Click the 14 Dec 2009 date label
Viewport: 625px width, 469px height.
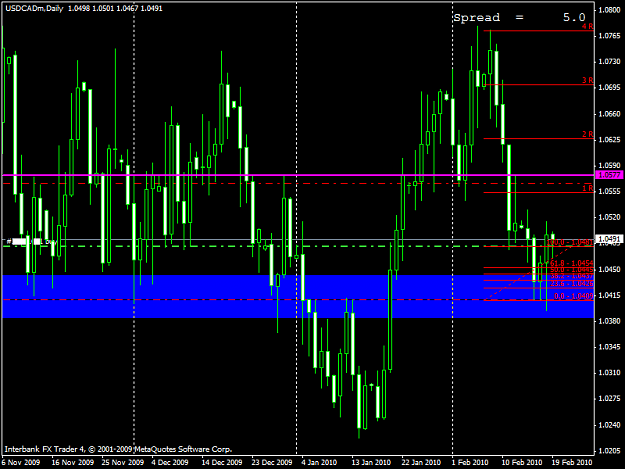tap(222, 462)
